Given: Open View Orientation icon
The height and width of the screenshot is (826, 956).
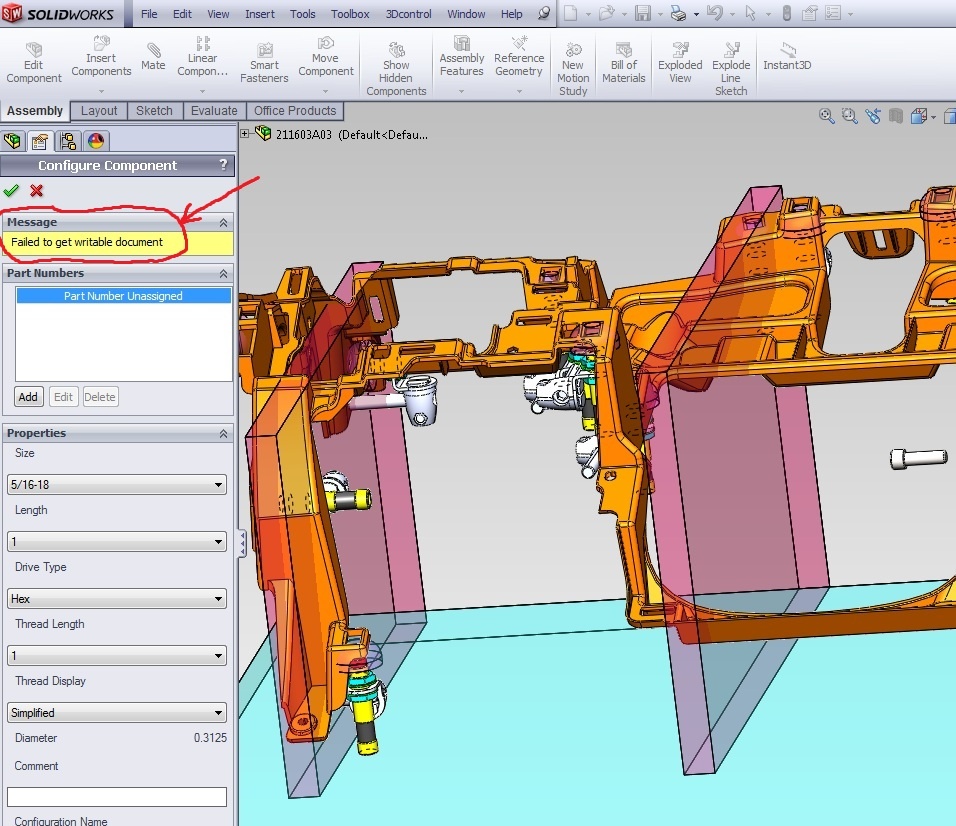Looking at the screenshot, I should coord(919,116).
